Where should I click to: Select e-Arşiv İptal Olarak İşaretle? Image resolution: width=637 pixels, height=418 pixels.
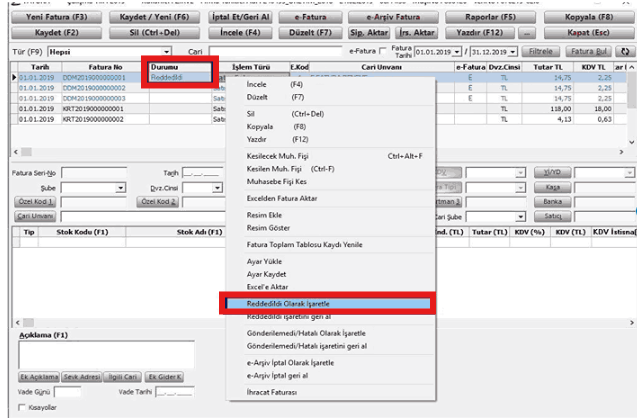coord(331,363)
